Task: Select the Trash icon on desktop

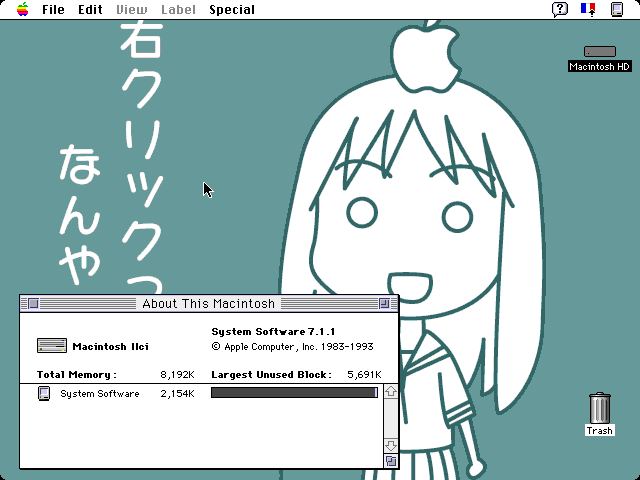Action: click(x=600, y=408)
